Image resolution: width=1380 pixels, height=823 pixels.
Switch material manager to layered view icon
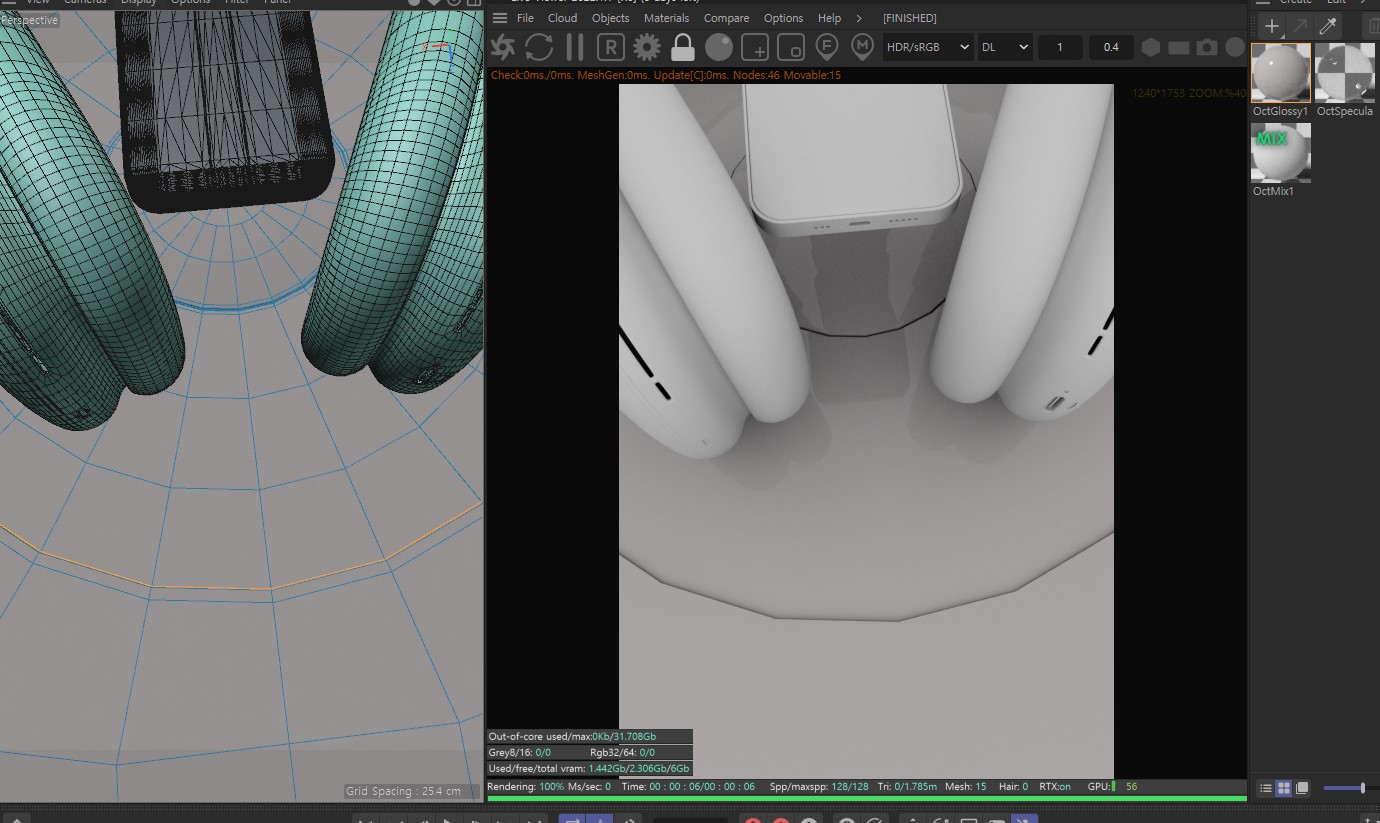[x=1302, y=788]
